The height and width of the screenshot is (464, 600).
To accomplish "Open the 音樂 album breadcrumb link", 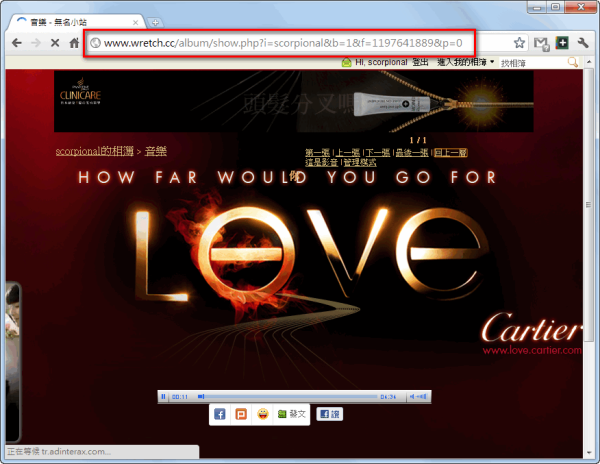I will 156,151.
